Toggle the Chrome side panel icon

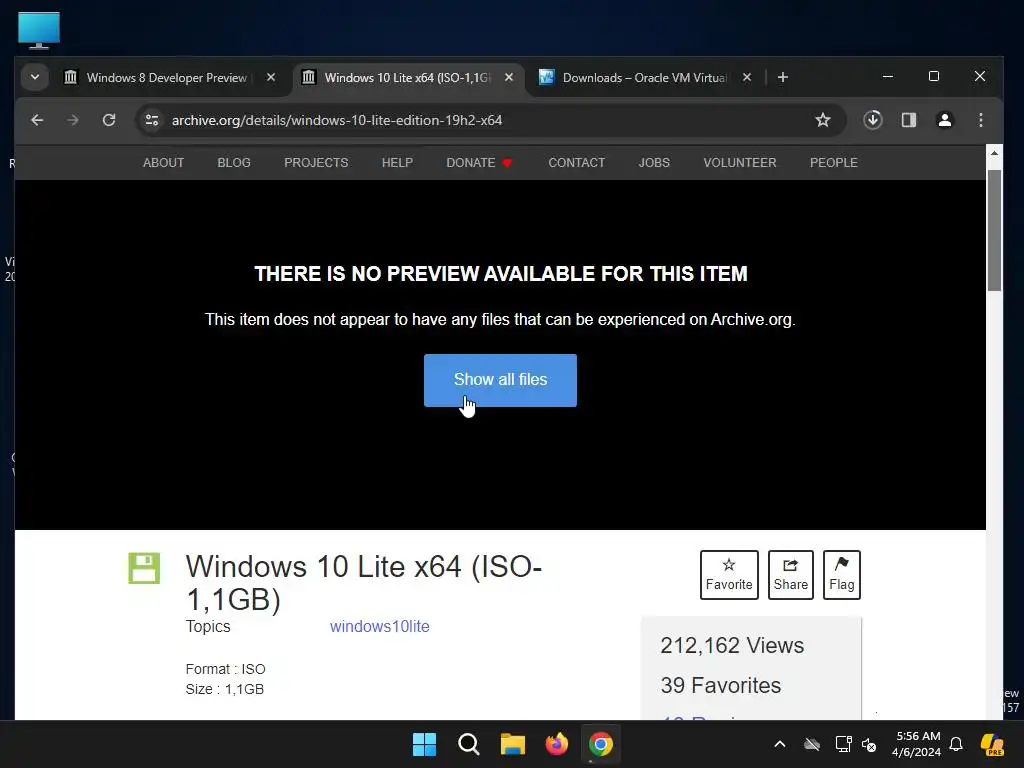[908, 120]
